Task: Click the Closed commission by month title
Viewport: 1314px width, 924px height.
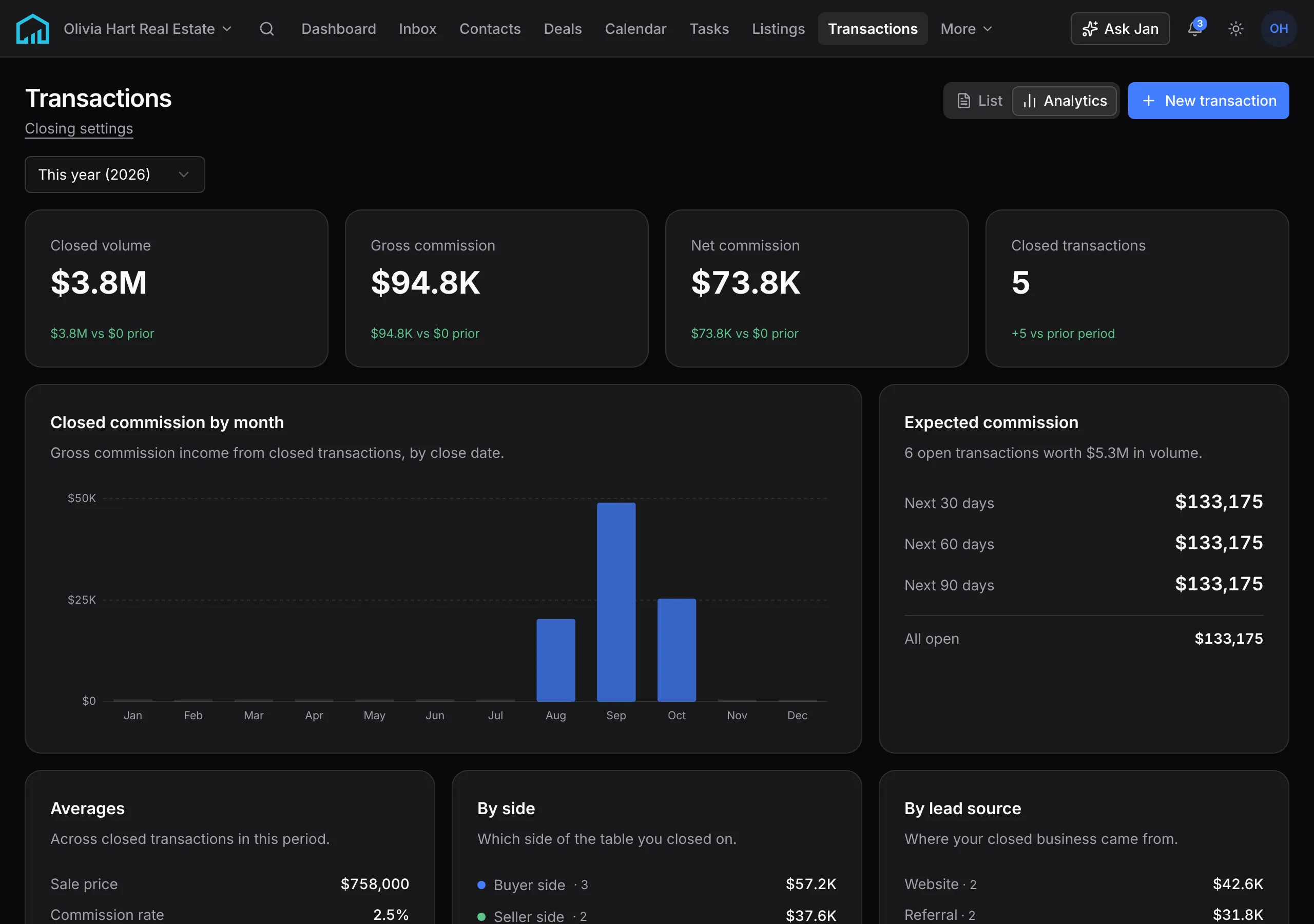Action: click(167, 422)
